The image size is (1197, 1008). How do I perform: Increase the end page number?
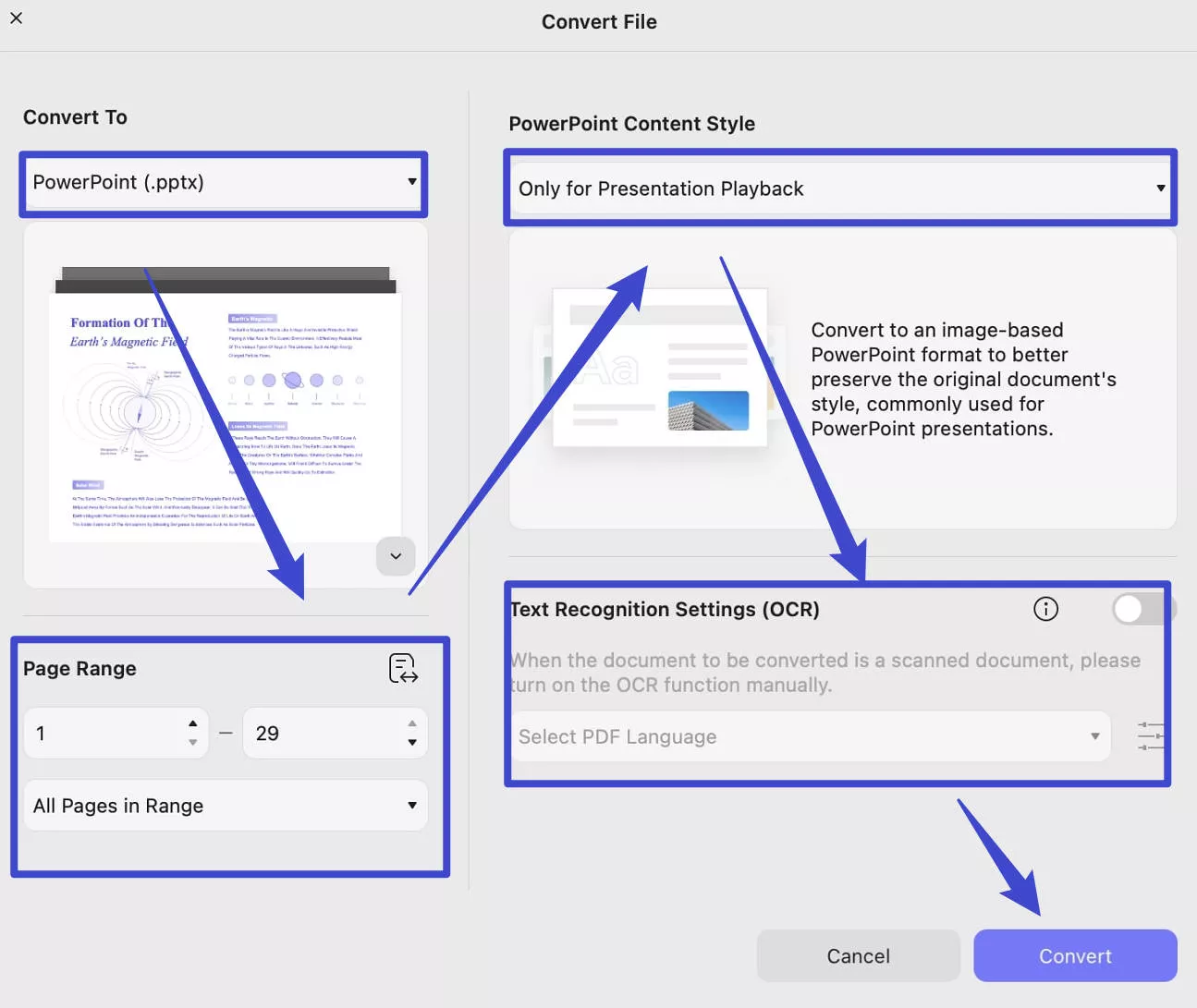[412, 723]
